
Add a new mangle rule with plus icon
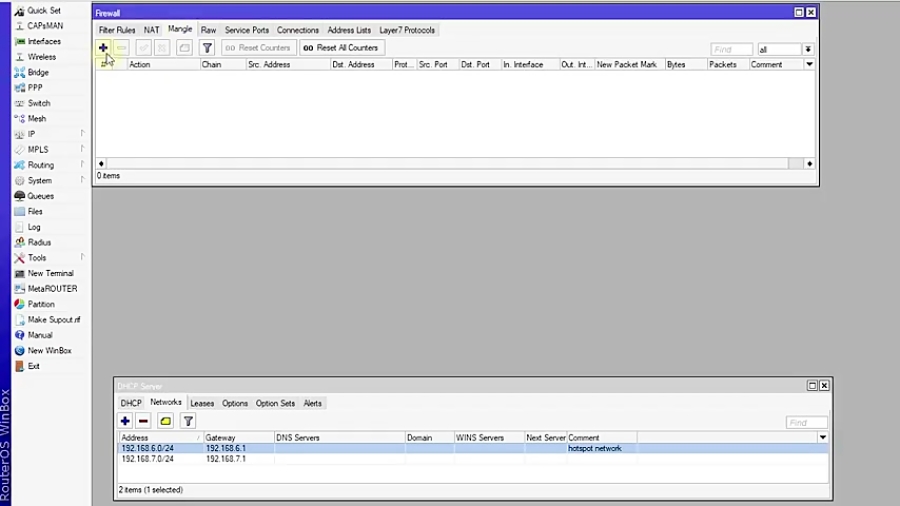(103, 48)
